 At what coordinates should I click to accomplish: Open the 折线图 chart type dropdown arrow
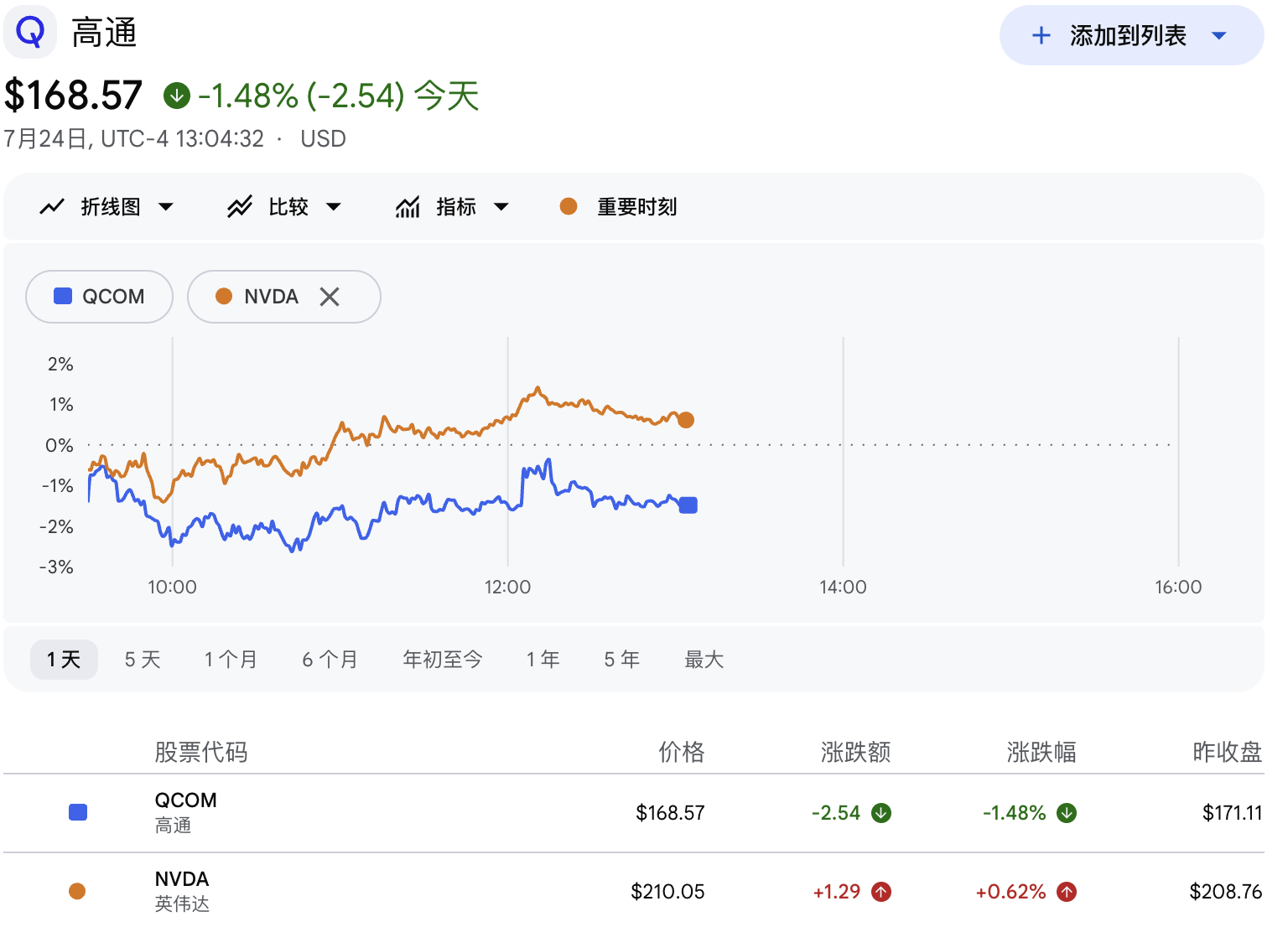[x=166, y=207]
